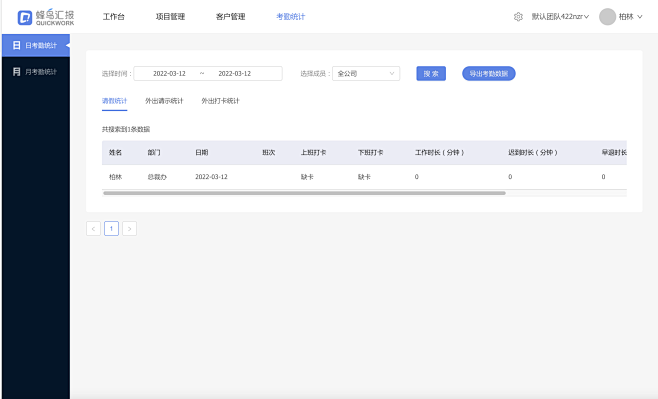The width and height of the screenshot is (658, 399).
Task: Open the 全公司 member dropdown
Action: pyautogui.click(x=366, y=73)
